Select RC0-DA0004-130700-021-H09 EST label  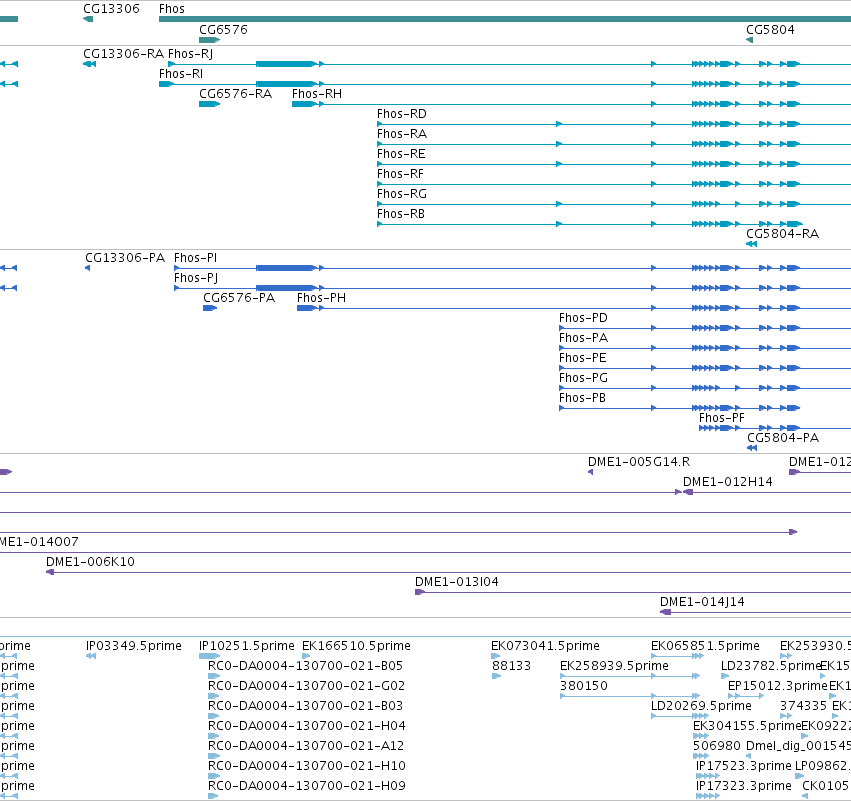(x=307, y=786)
